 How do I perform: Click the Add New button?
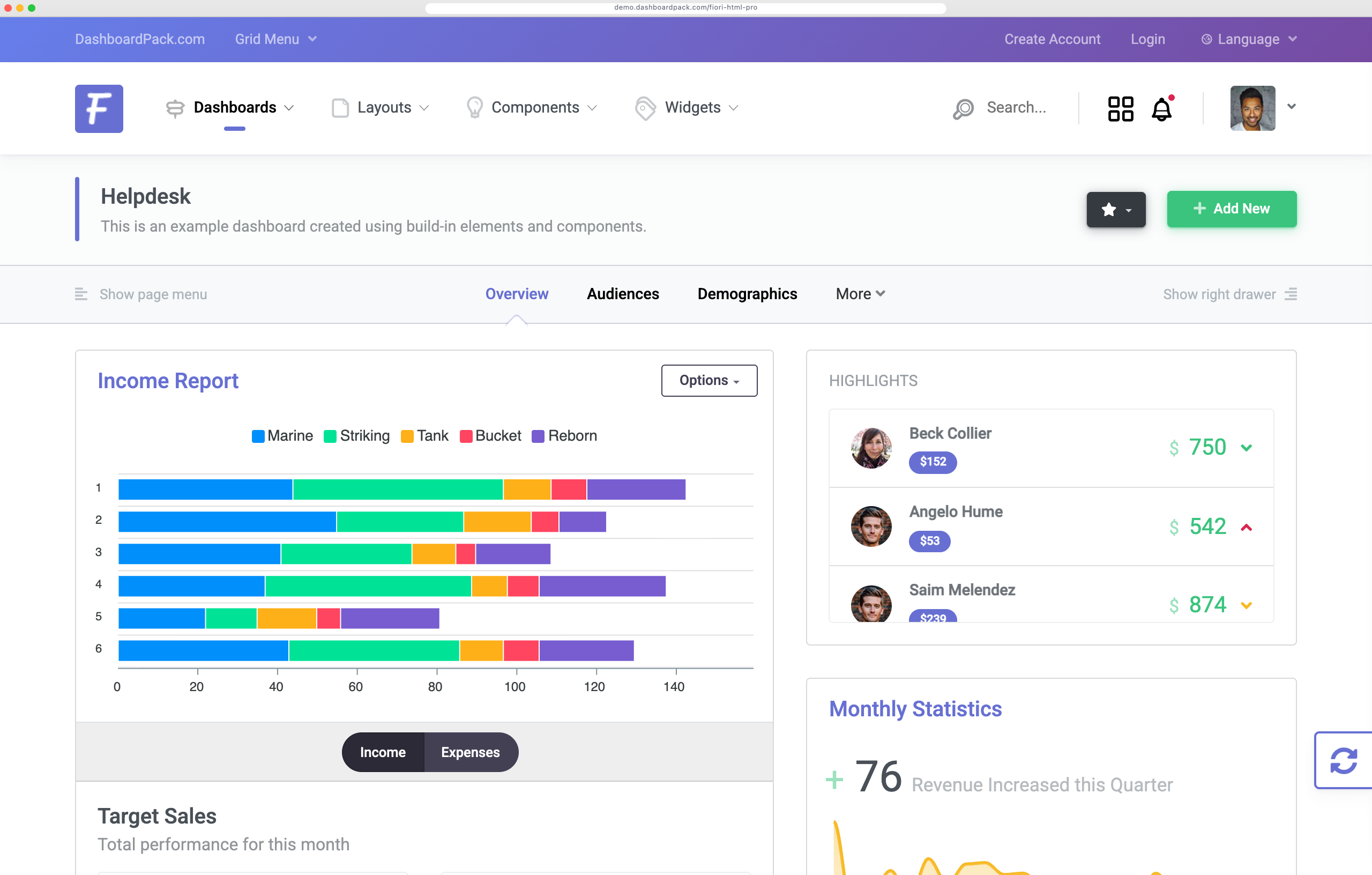1231,209
